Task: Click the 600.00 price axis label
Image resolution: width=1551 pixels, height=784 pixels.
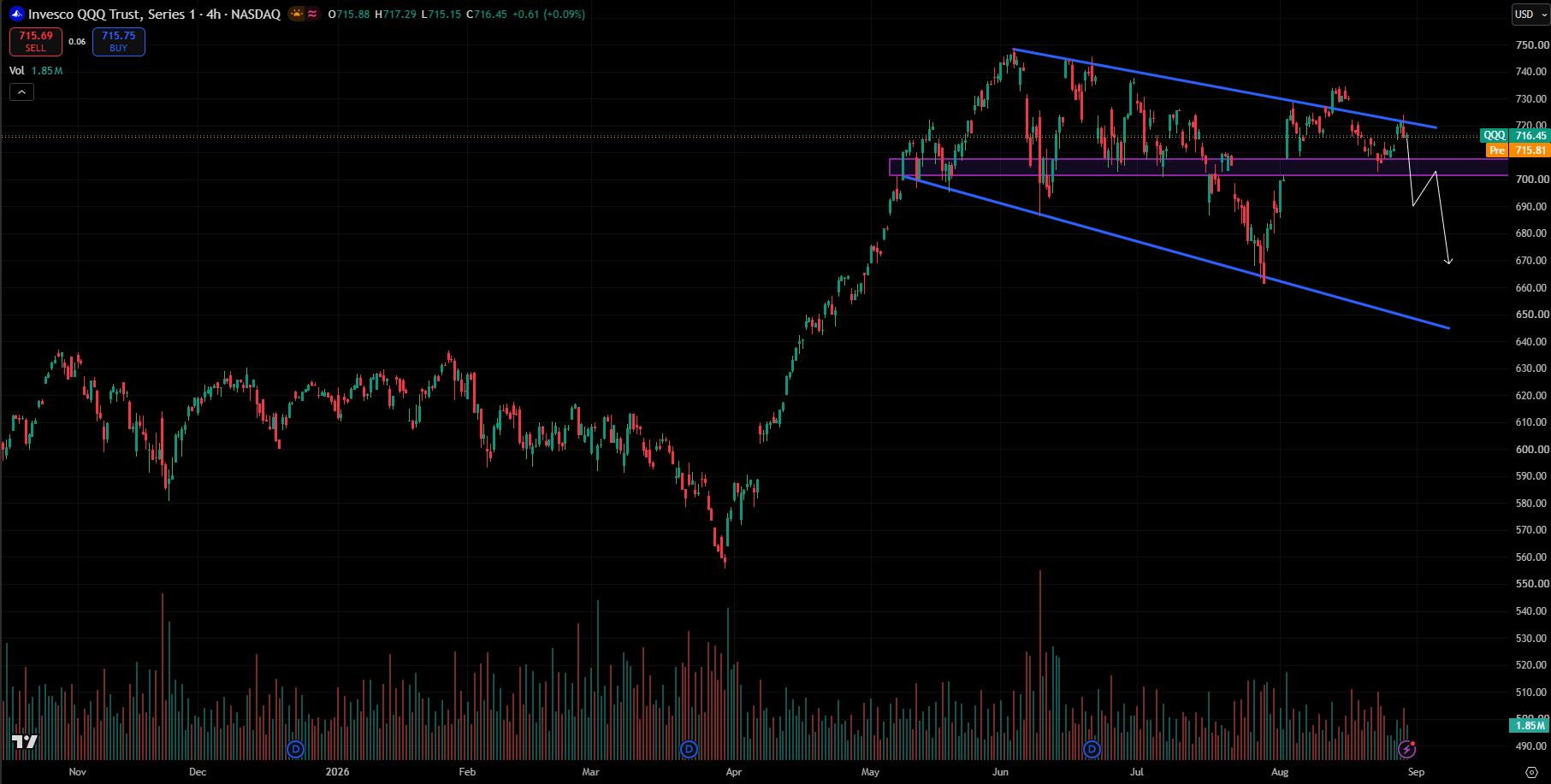Action: [x=1531, y=450]
